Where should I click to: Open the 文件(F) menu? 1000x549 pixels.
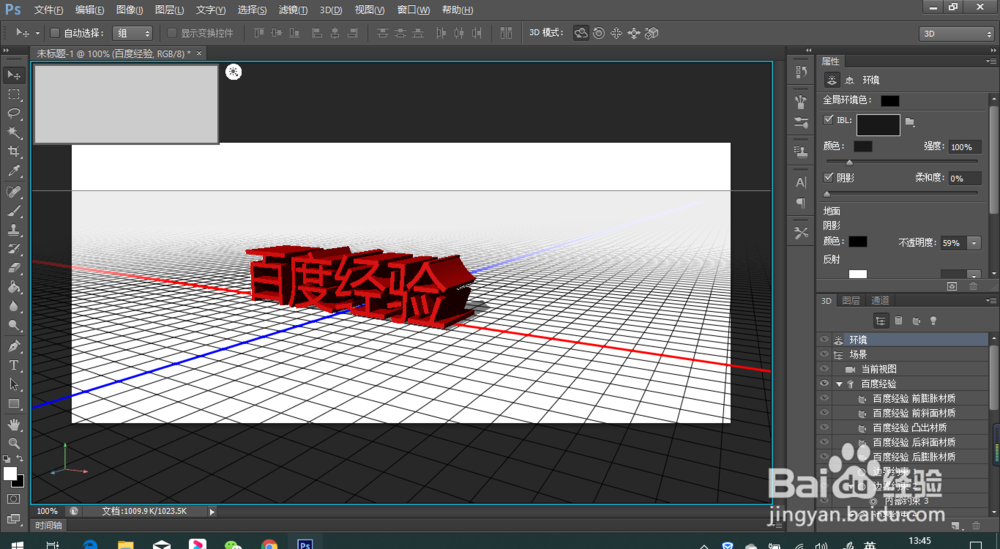(x=48, y=10)
